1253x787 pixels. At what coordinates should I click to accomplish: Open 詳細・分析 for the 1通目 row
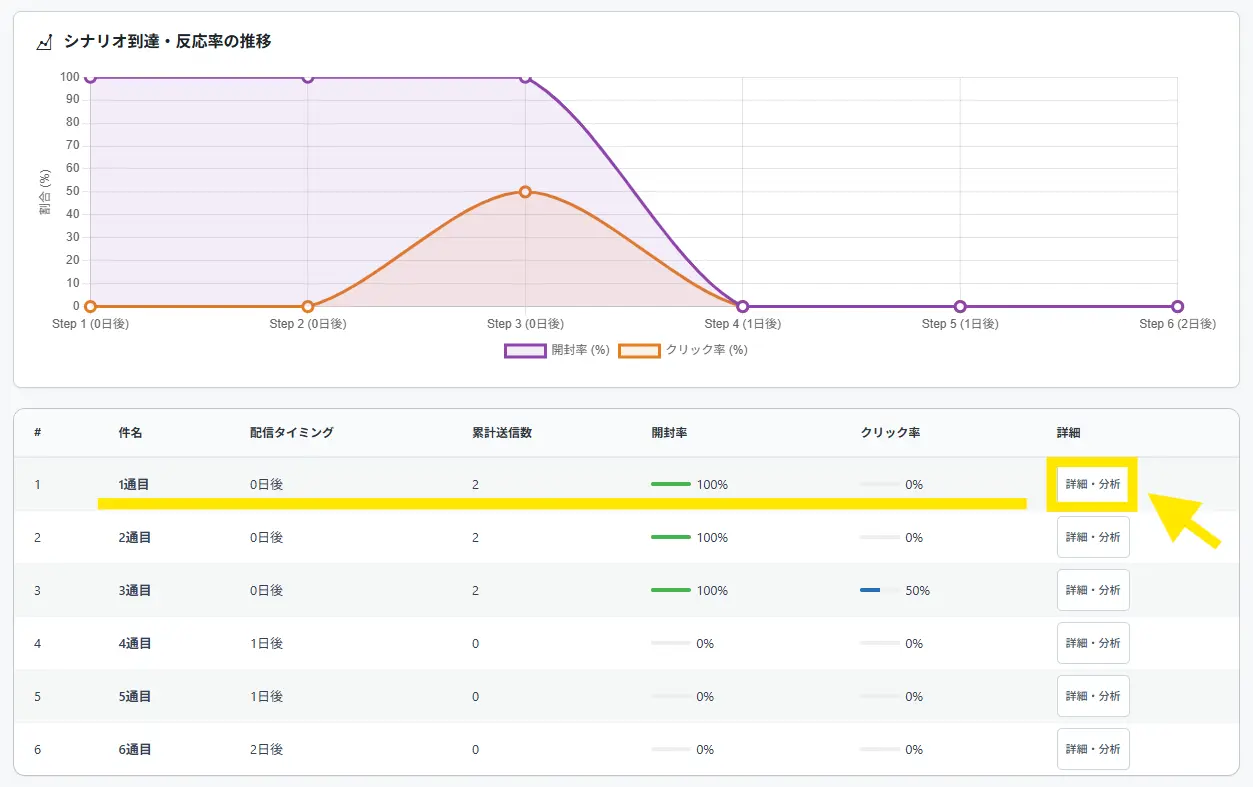click(1092, 484)
